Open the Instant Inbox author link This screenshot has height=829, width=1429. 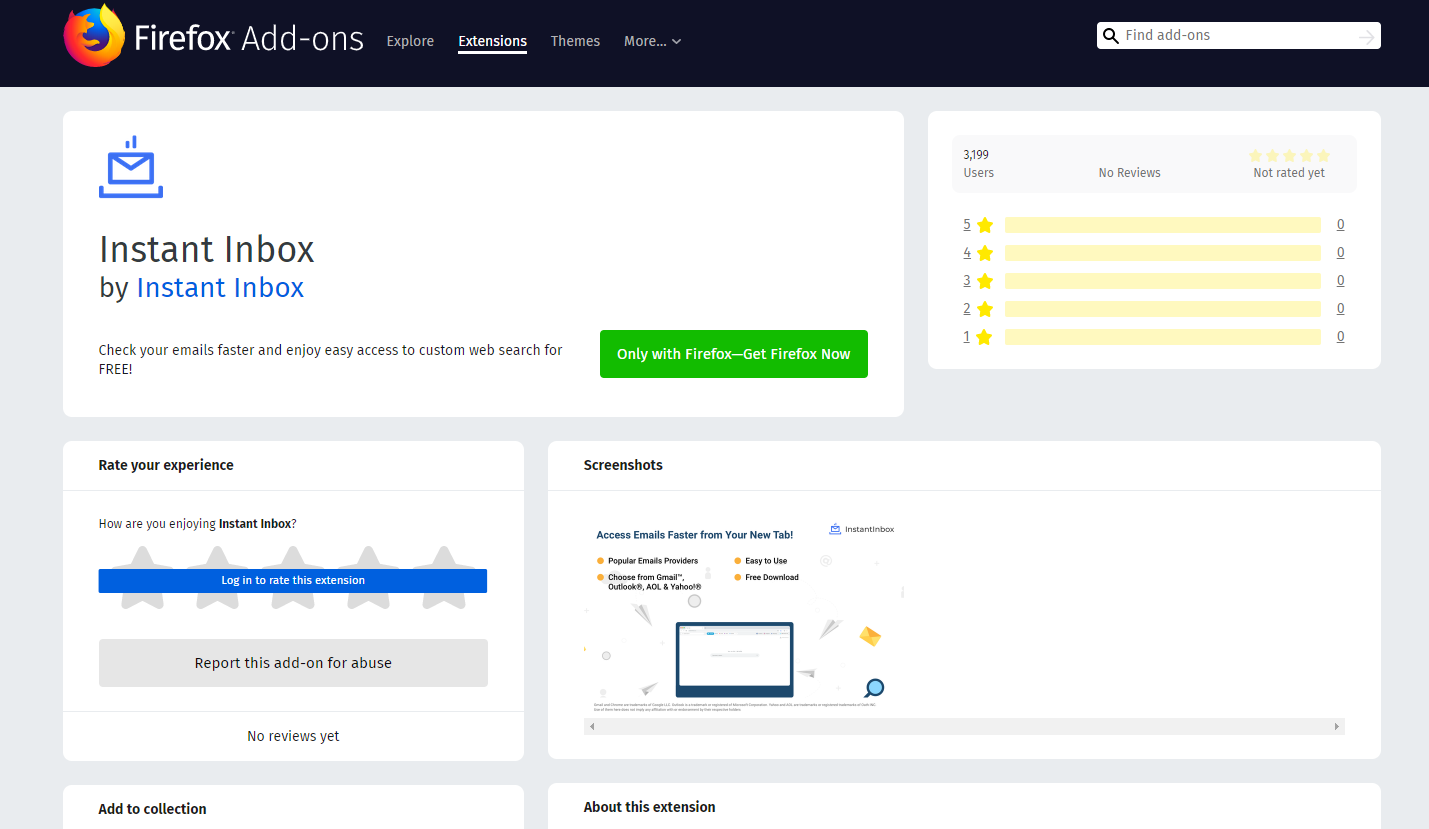pos(220,288)
